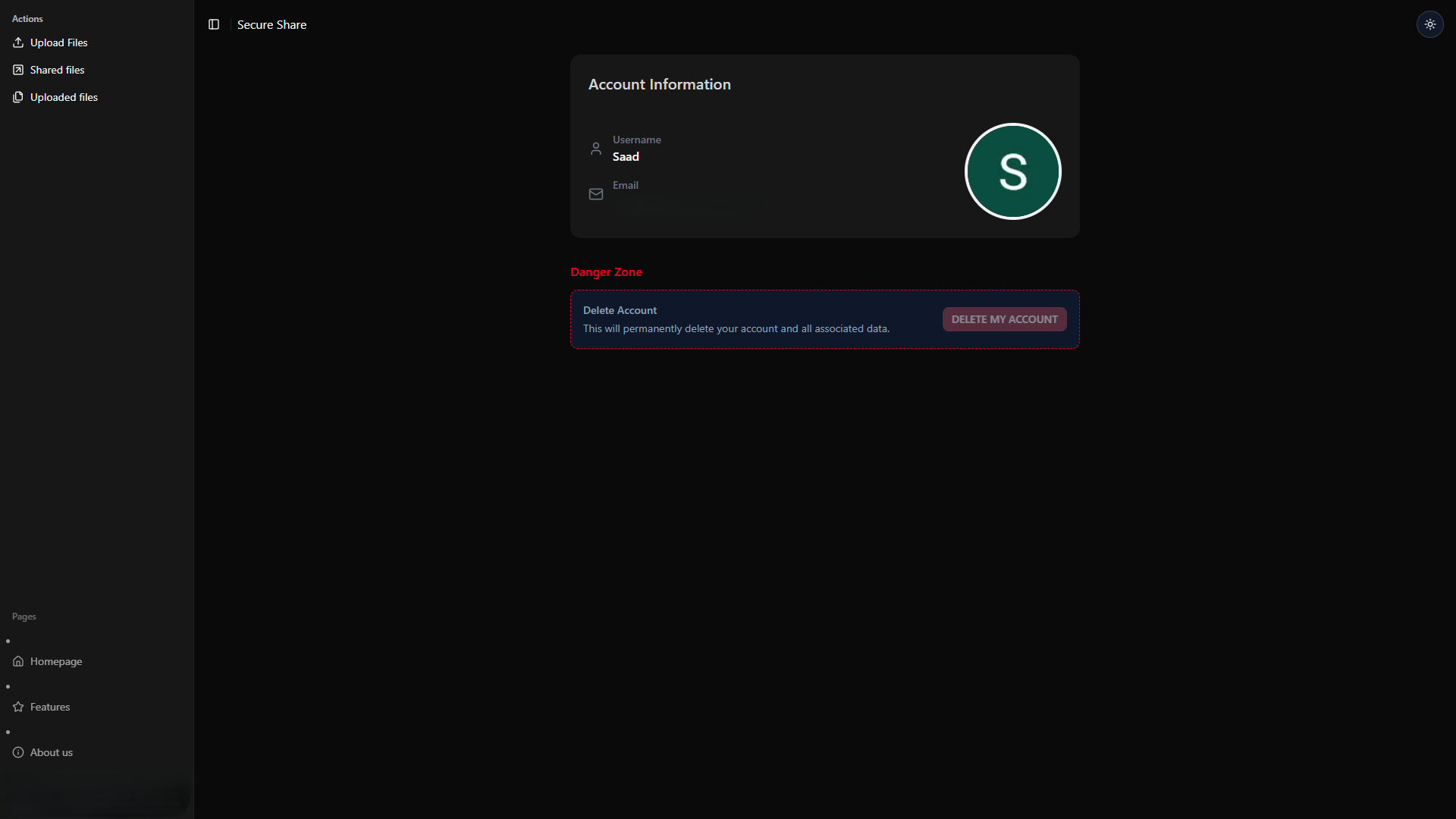Click the Features star icon
The height and width of the screenshot is (819, 1456).
point(18,707)
